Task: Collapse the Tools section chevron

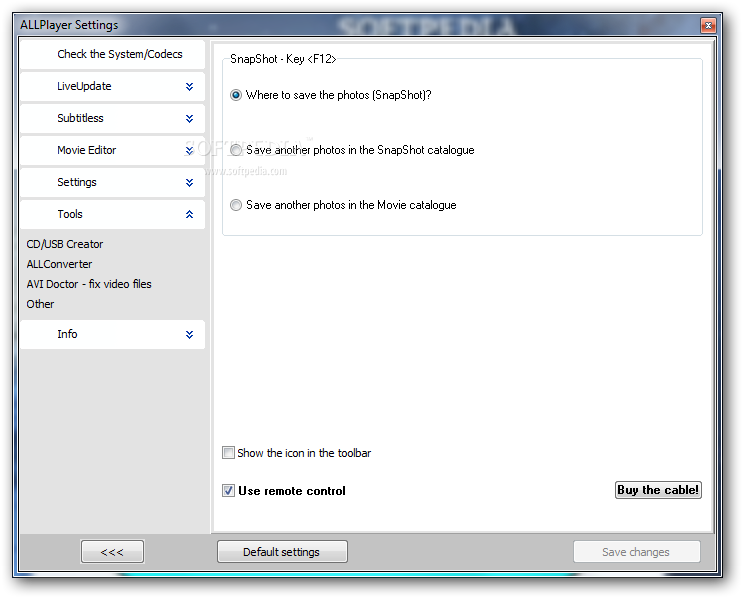Action: click(x=190, y=214)
